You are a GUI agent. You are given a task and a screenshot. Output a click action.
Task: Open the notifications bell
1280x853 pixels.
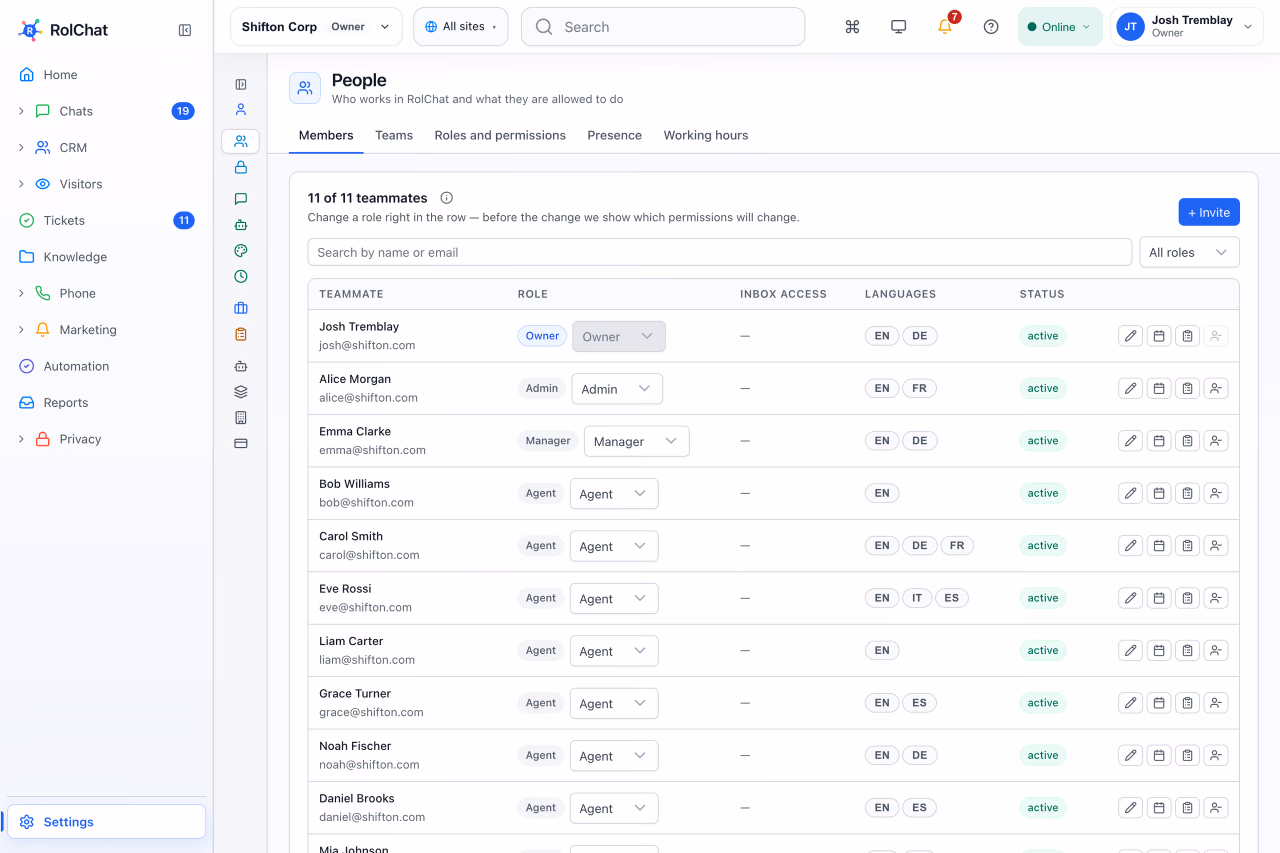945,27
